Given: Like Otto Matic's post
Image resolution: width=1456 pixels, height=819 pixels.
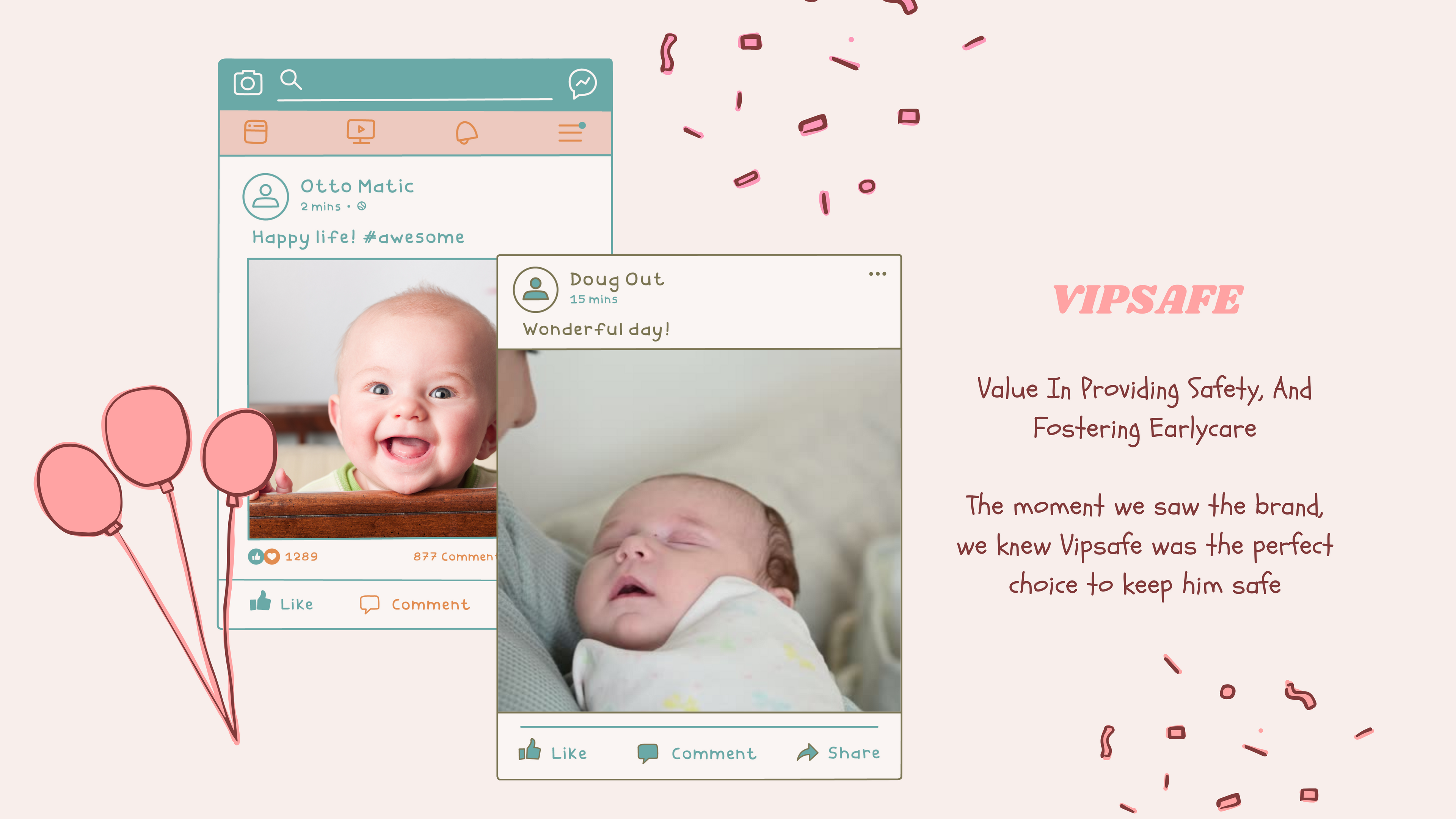Looking at the screenshot, I should (281, 602).
